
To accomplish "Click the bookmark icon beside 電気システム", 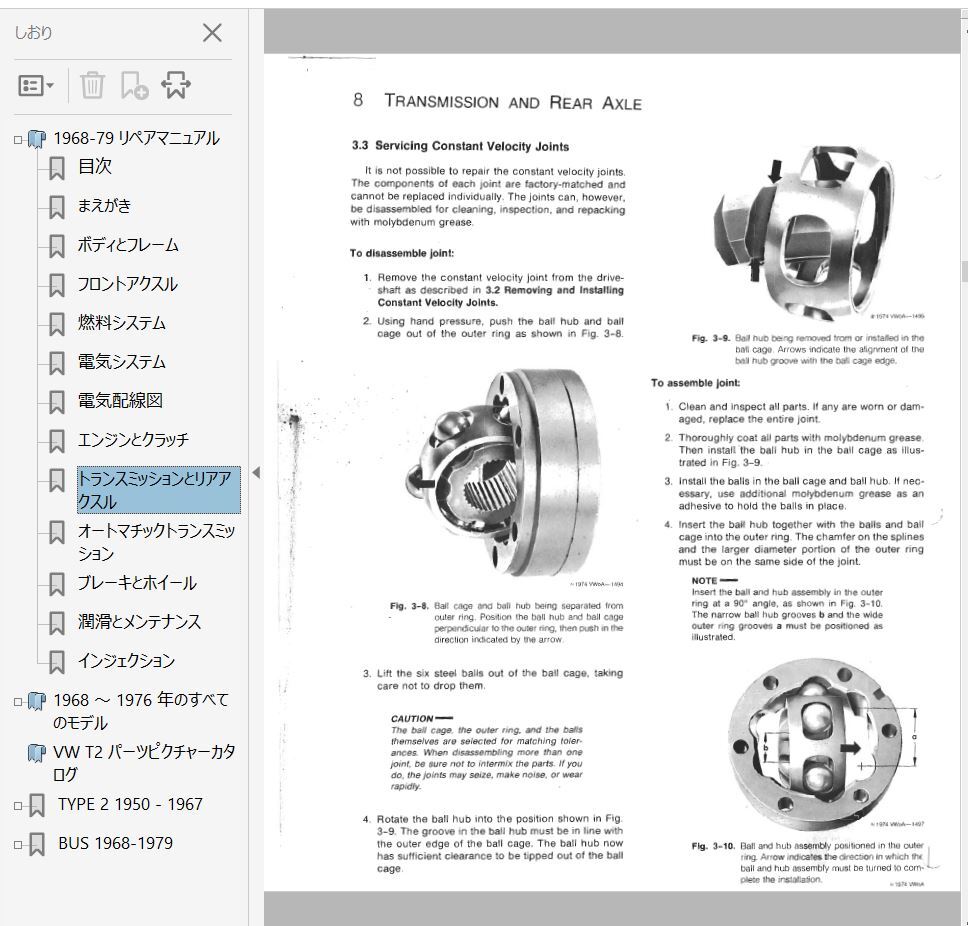I will tap(57, 363).
